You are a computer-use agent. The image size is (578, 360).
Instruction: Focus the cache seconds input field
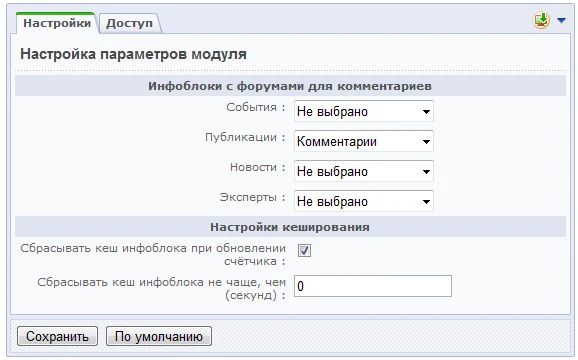[373, 286]
